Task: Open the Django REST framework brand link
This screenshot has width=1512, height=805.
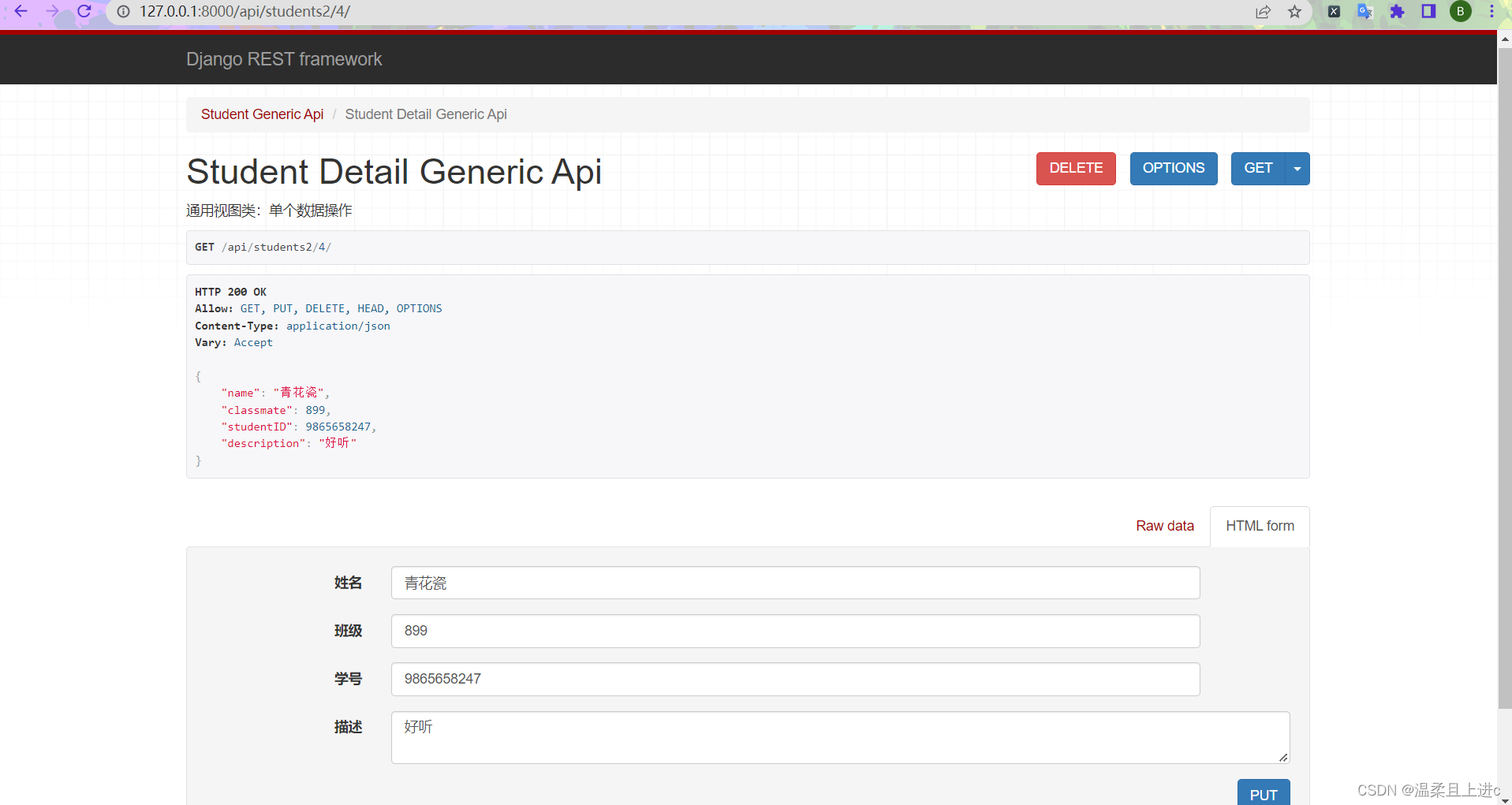Action: [x=284, y=59]
